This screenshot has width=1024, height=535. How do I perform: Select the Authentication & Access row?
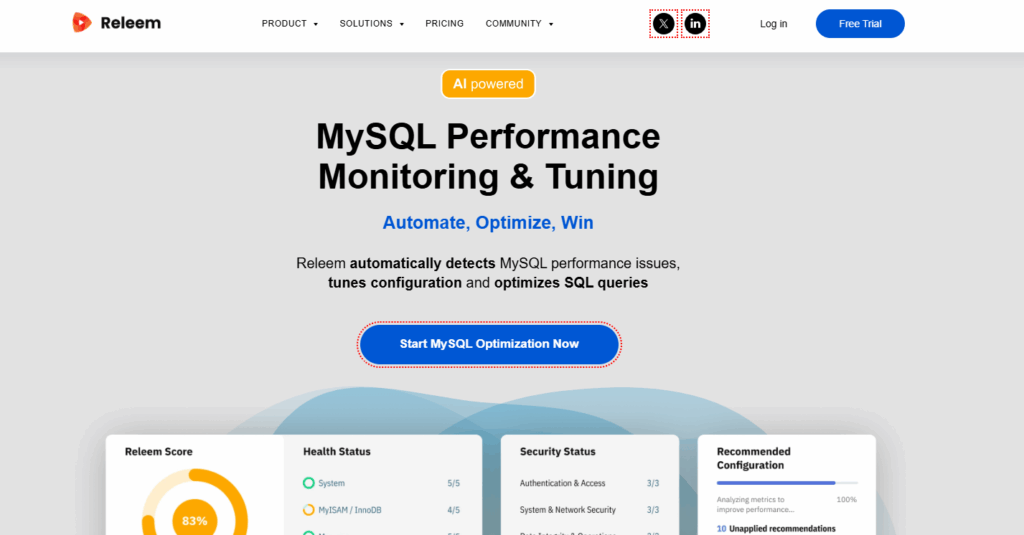click(x=589, y=483)
